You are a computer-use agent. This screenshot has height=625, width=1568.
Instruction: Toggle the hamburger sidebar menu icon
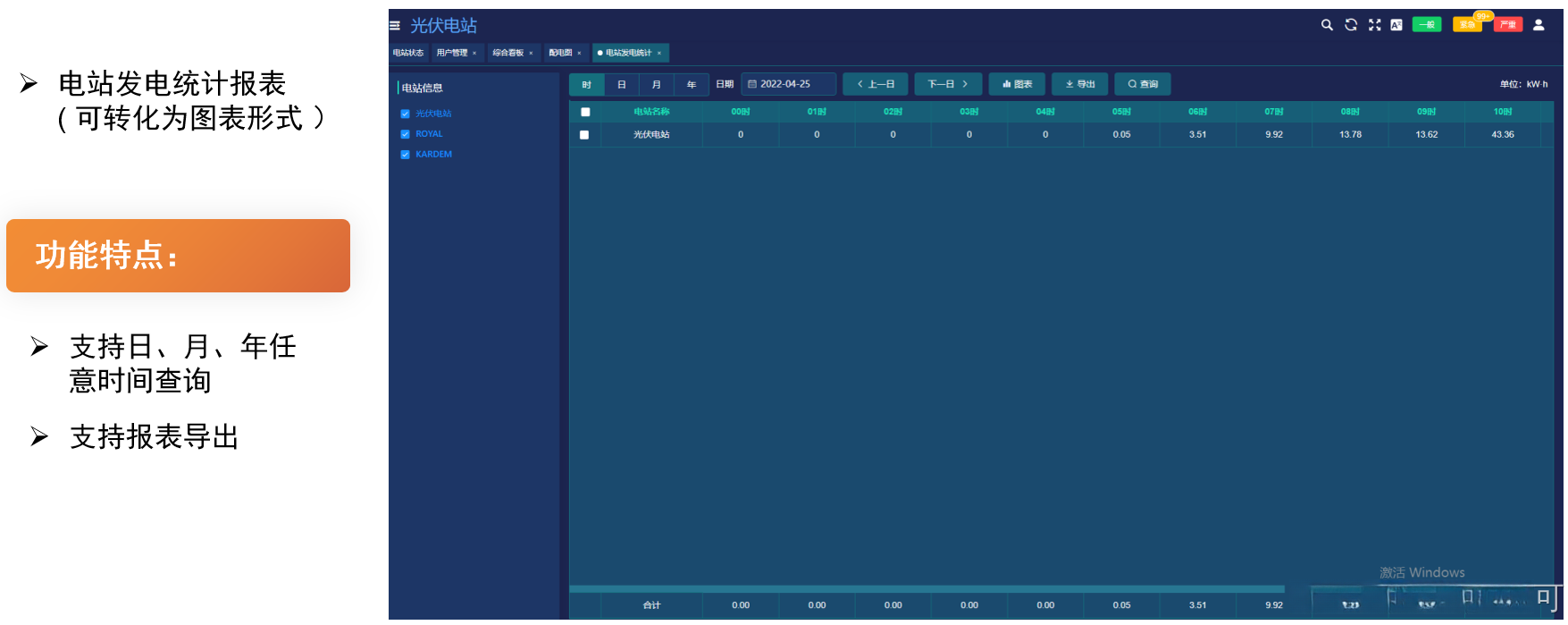[394, 25]
